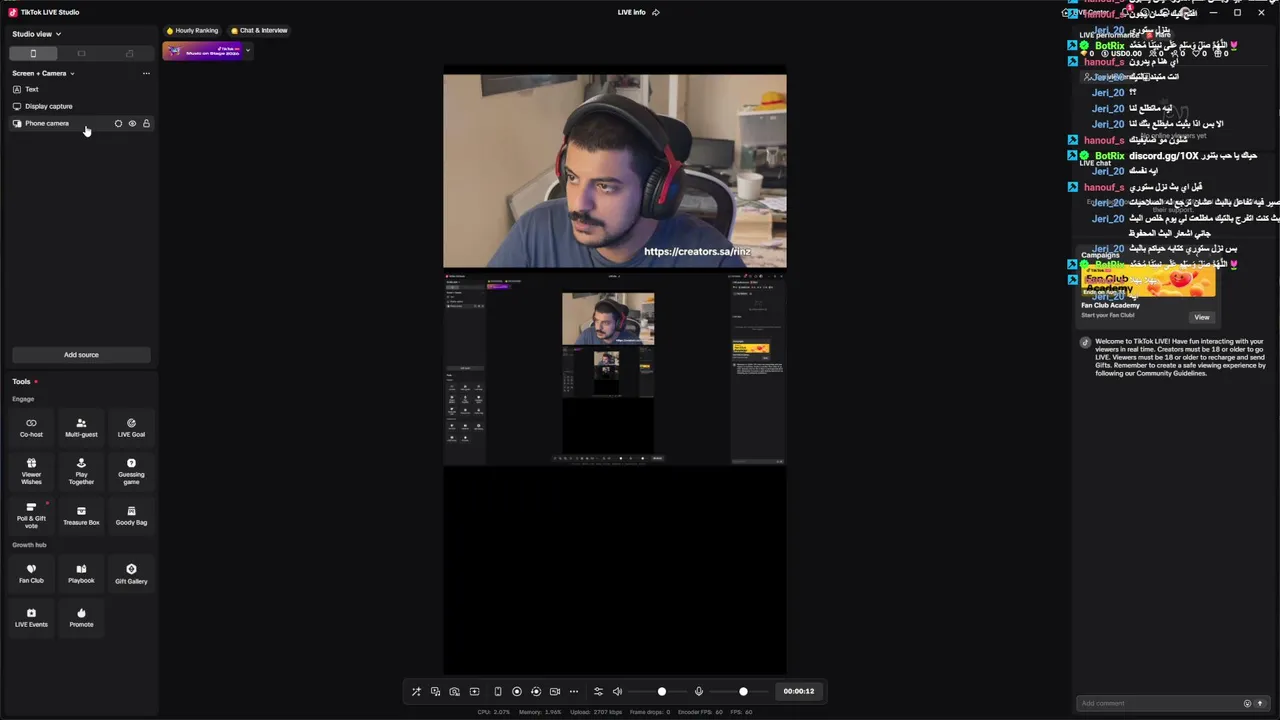Open scene more options menu
The width and height of the screenshot is (1280, 720).
pos(146,73)
